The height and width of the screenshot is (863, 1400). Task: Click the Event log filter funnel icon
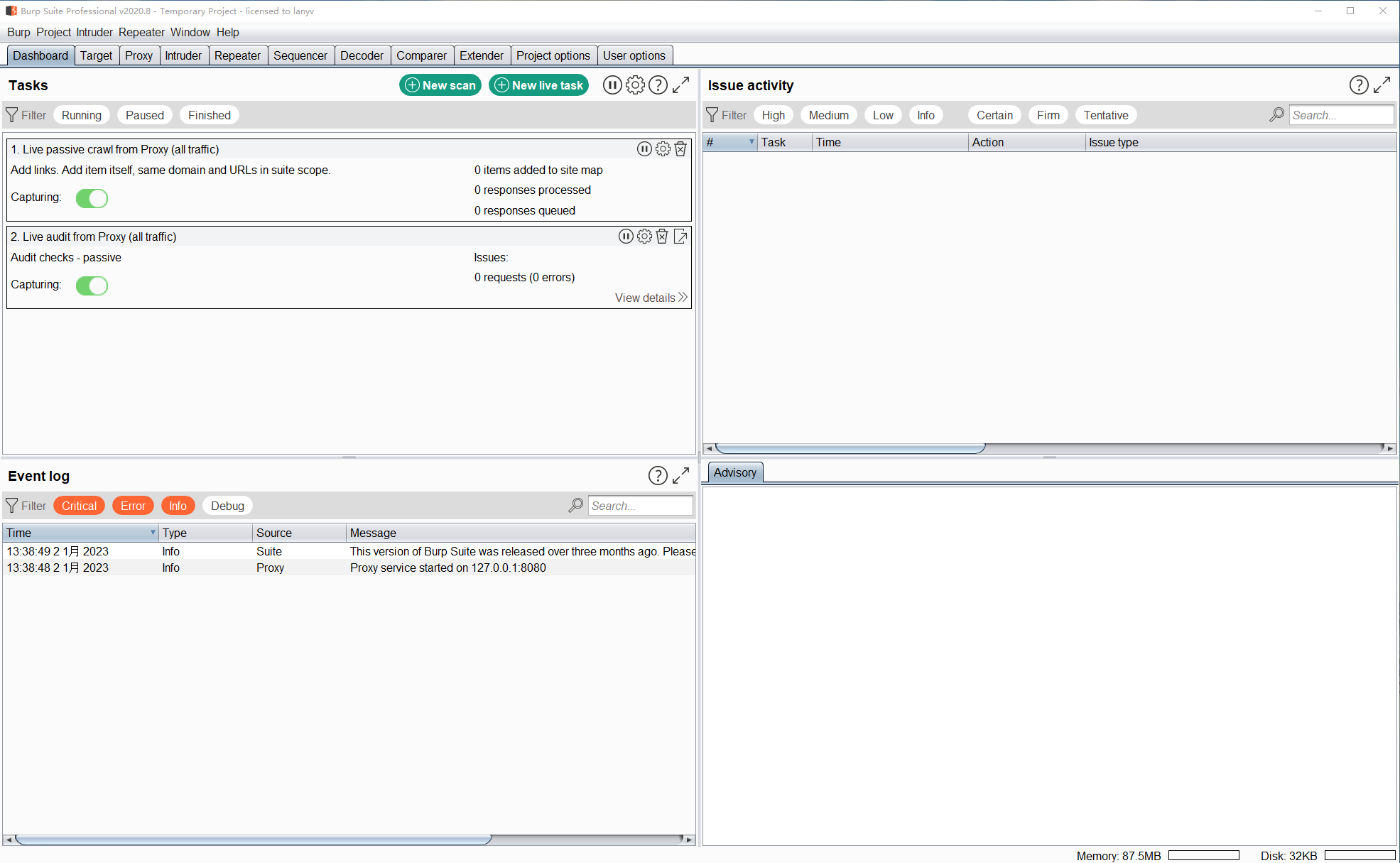tap(12, 506)
